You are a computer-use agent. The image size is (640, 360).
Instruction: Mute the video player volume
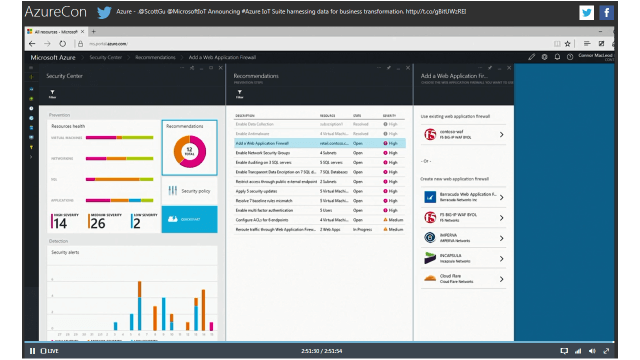[x=592, y=351]
